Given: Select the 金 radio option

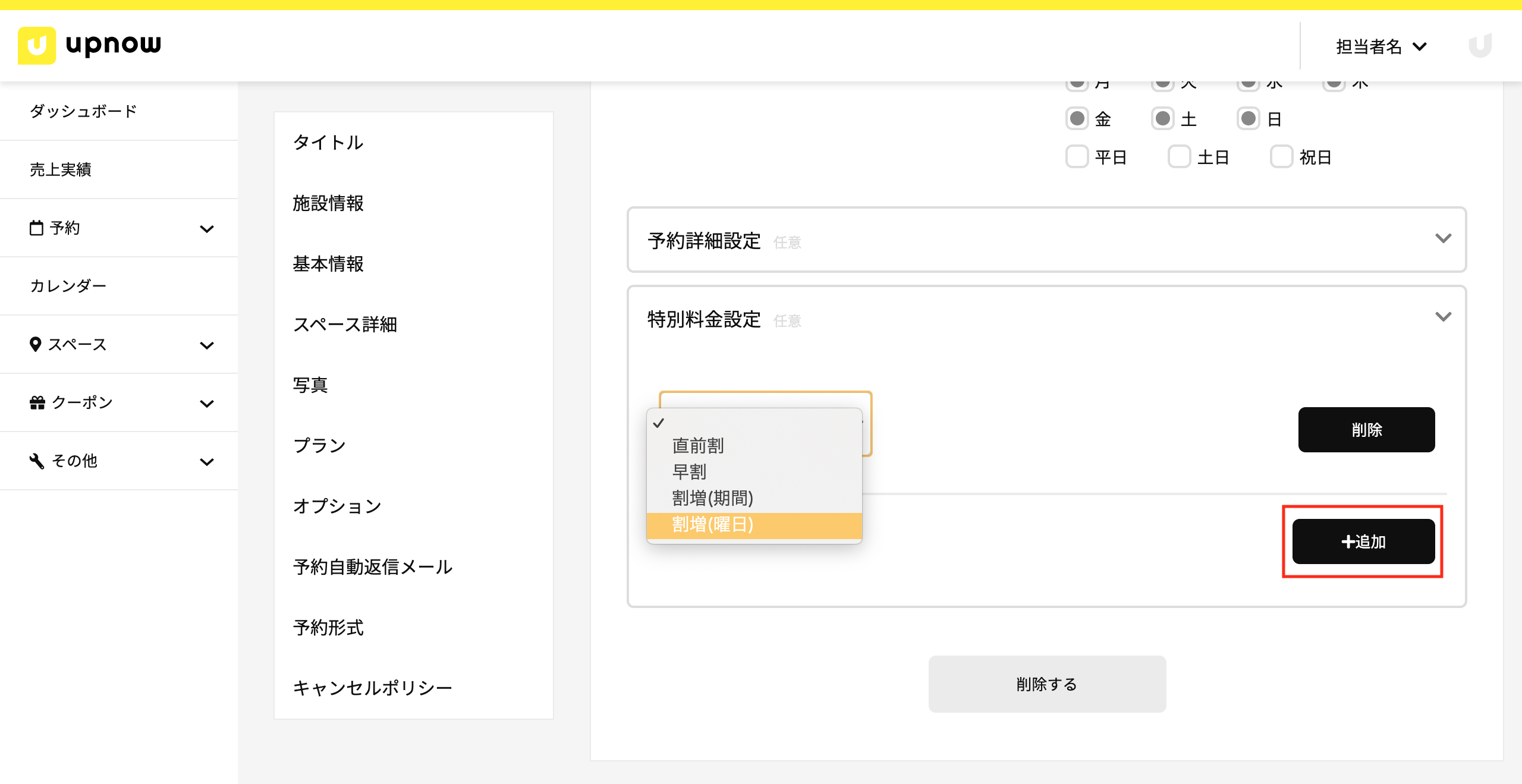Looking at the screenshot, I should 1077,118.
